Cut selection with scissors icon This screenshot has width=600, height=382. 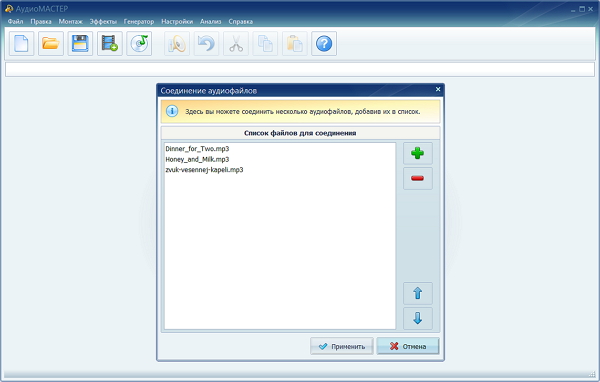[x=236, y=44]
